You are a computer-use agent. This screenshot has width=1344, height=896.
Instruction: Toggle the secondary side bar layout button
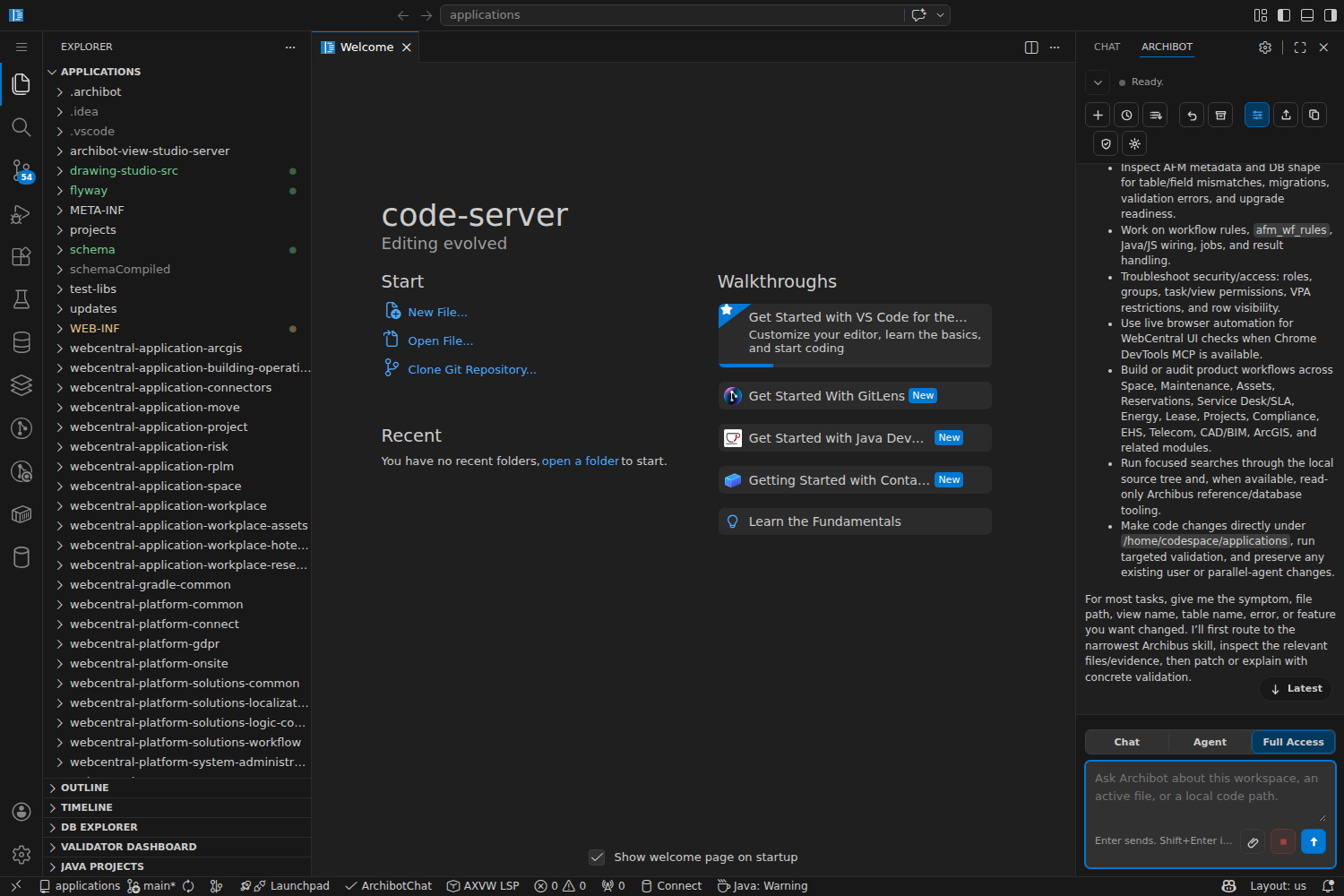point(1331,15)
